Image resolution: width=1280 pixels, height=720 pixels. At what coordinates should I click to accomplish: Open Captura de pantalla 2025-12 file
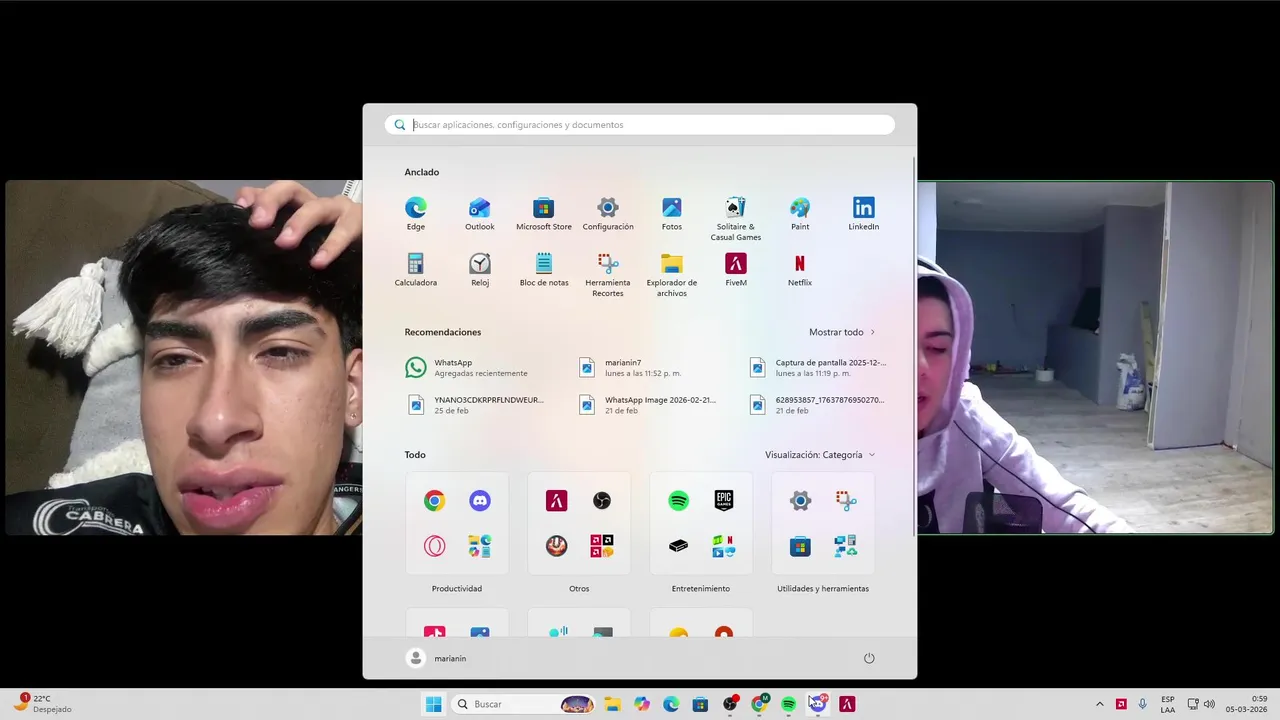coord(818,368)
